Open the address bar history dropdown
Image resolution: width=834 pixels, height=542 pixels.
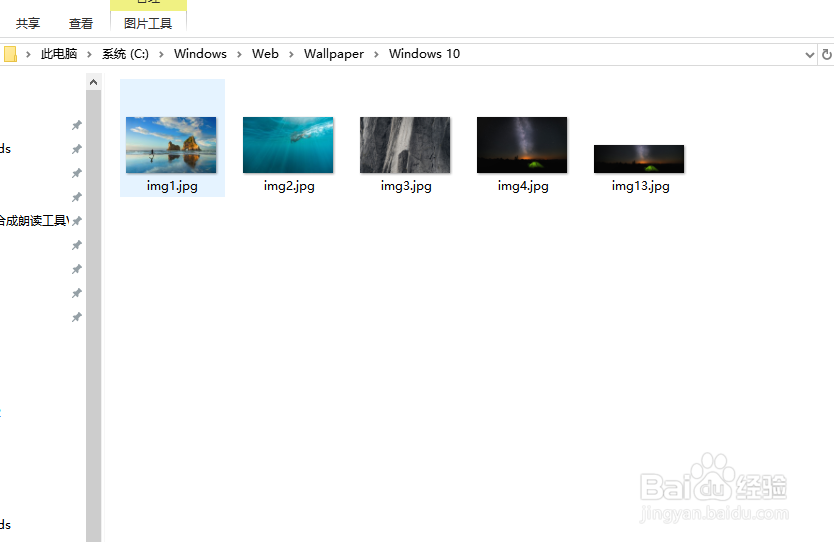[x=810, y=54]
